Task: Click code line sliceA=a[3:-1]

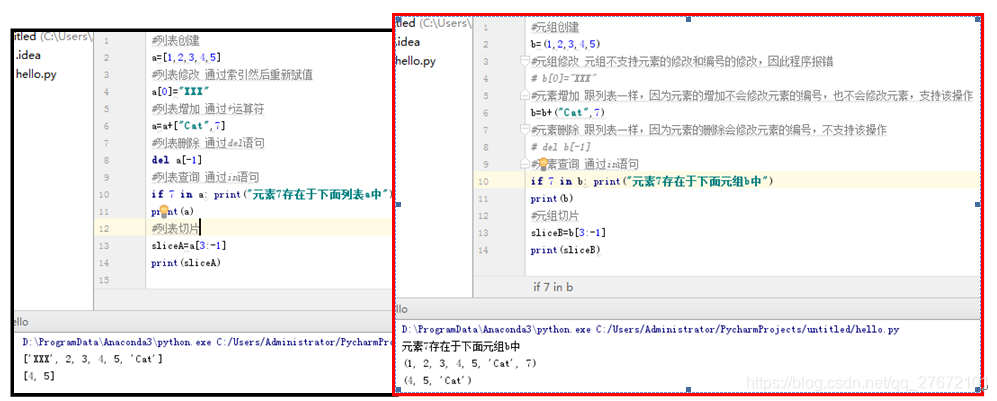Action: coord(189,246)
